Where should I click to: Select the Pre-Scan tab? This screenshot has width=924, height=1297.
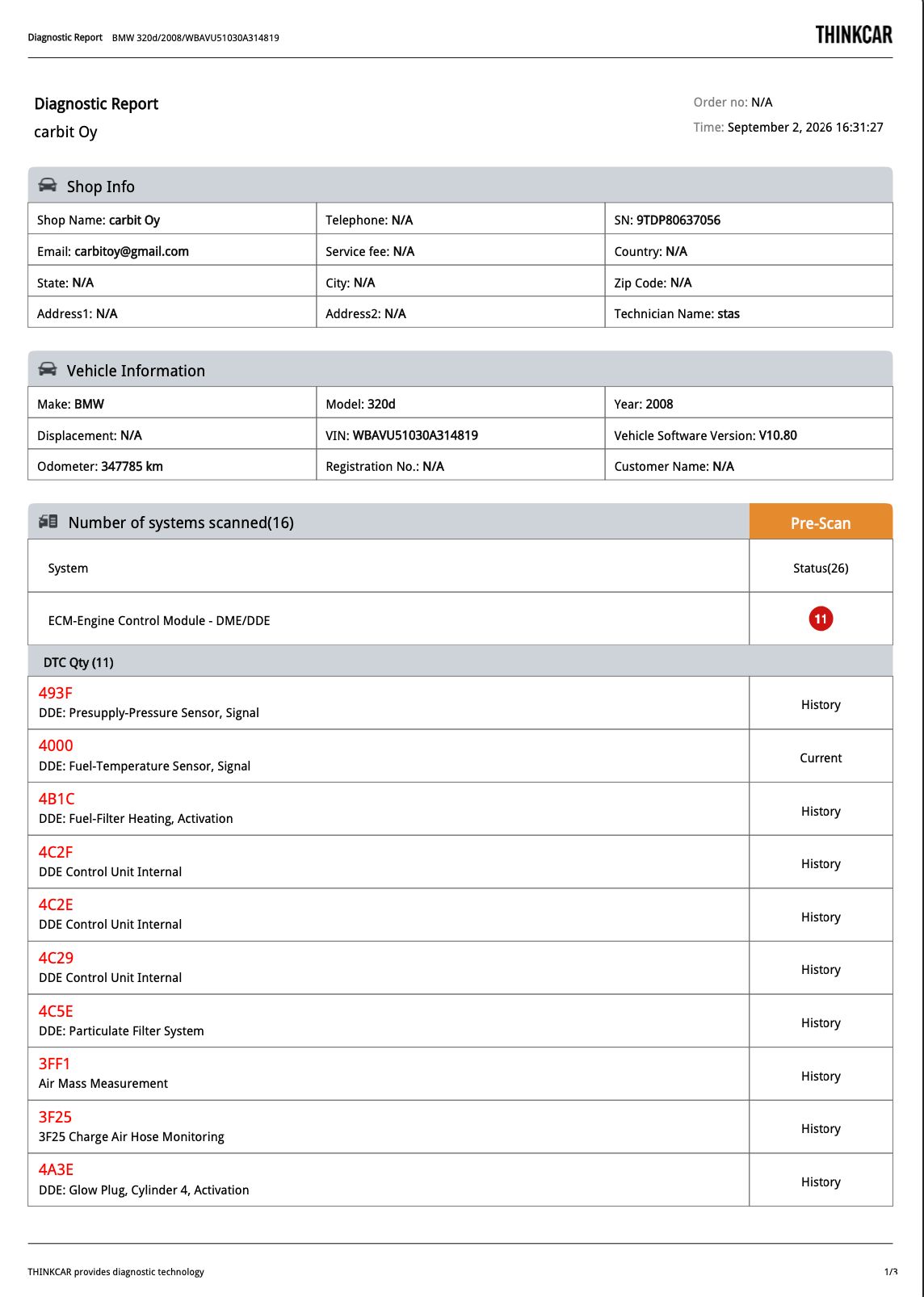[821, 522]
